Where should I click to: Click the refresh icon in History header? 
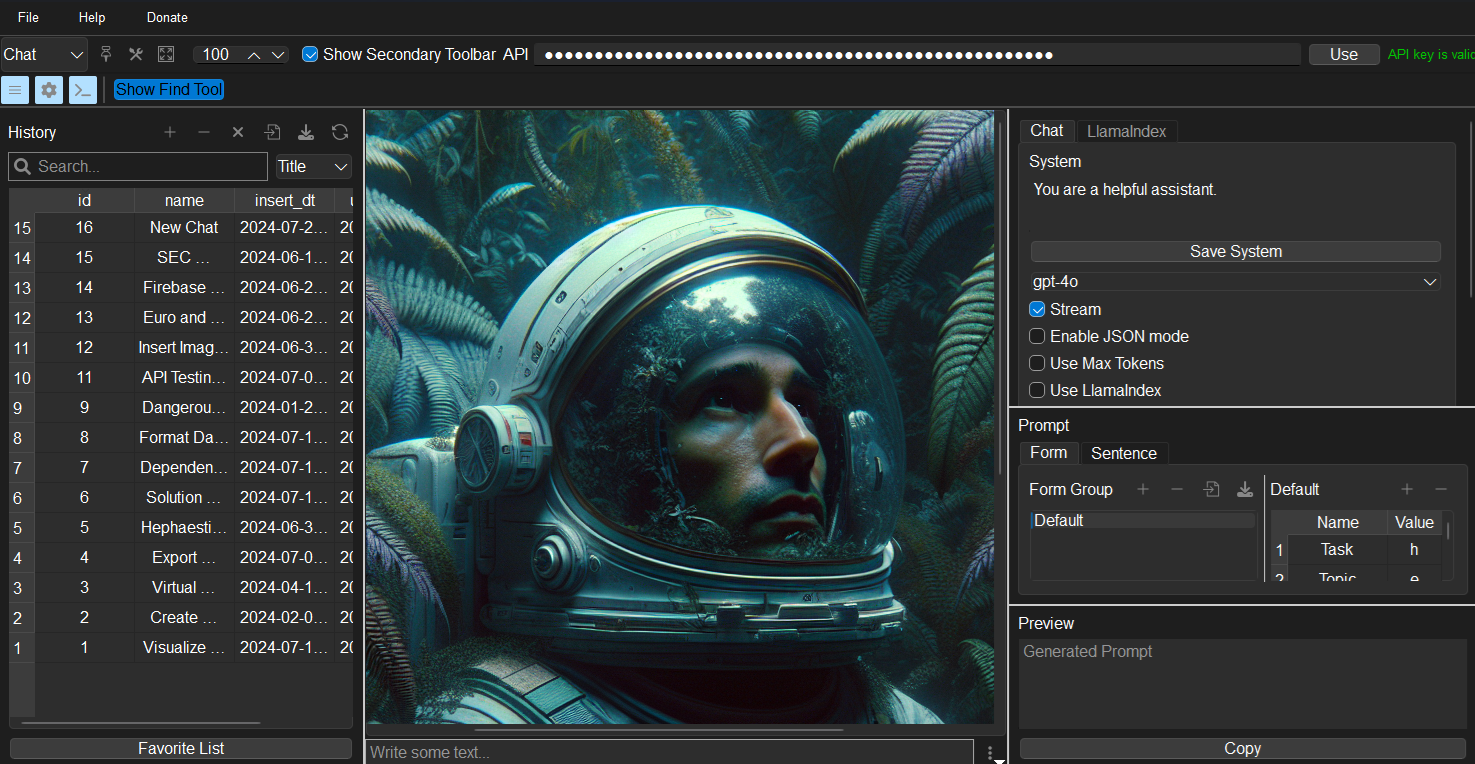(x=340, y=132)
